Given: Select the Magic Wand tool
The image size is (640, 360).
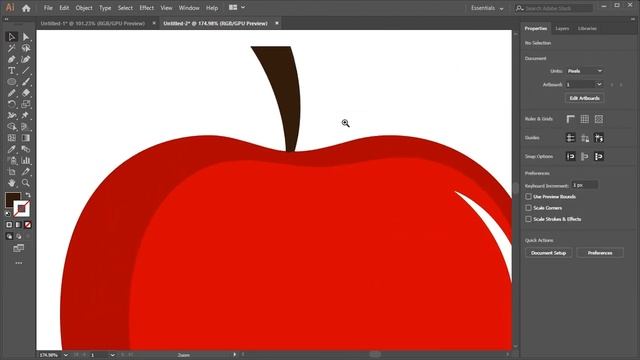Looking at the screenshot, I should coord(12,49).
